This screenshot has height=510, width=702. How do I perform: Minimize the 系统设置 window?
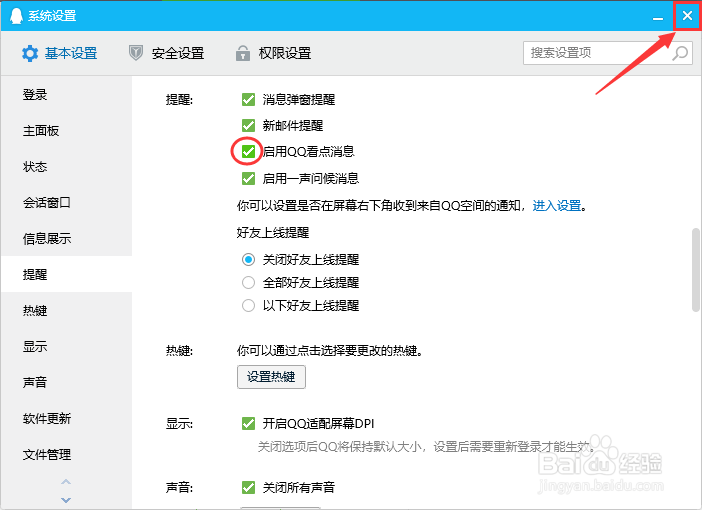[x=658, y=17]
